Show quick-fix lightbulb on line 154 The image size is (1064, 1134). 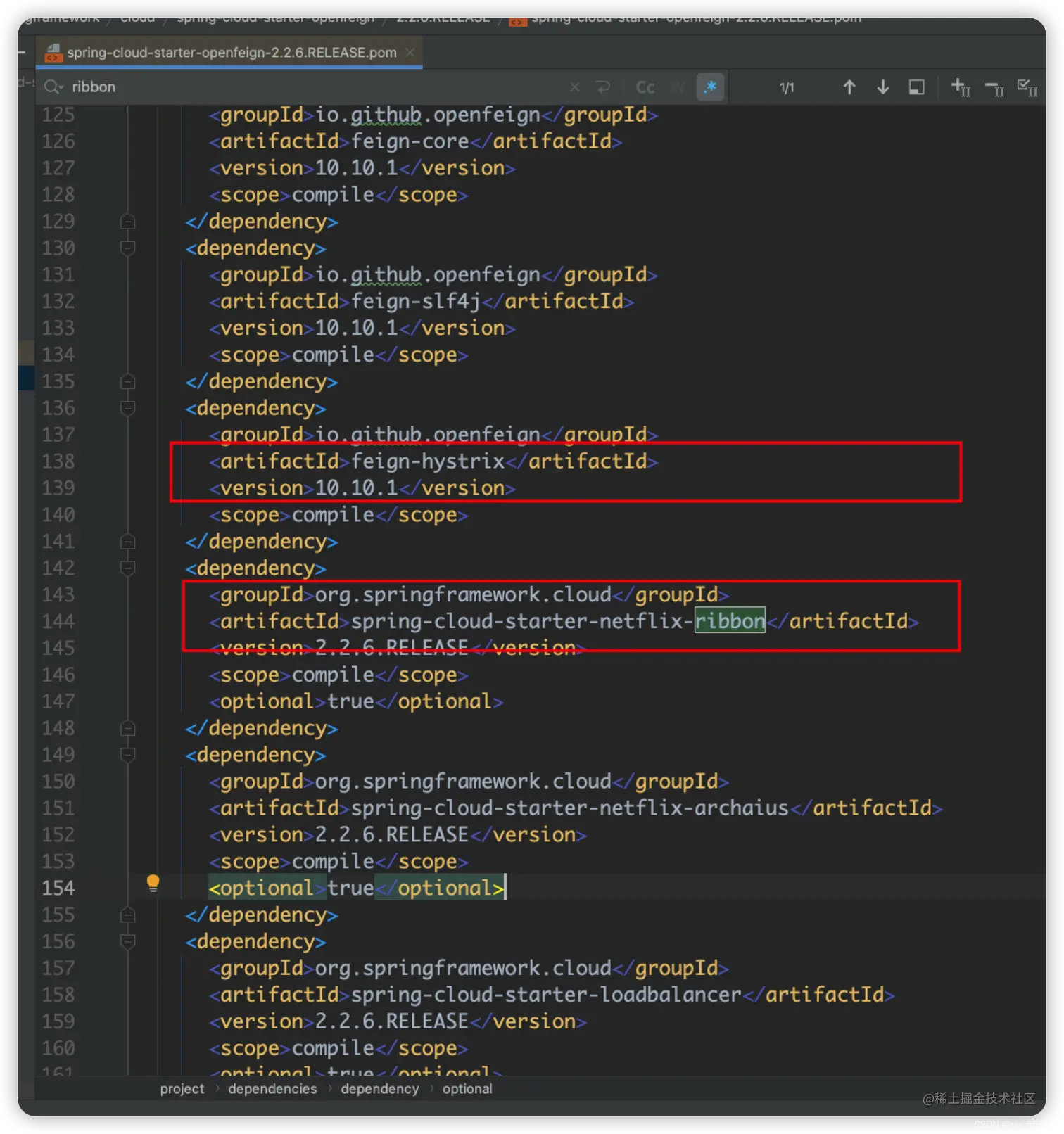coord(153,883)
